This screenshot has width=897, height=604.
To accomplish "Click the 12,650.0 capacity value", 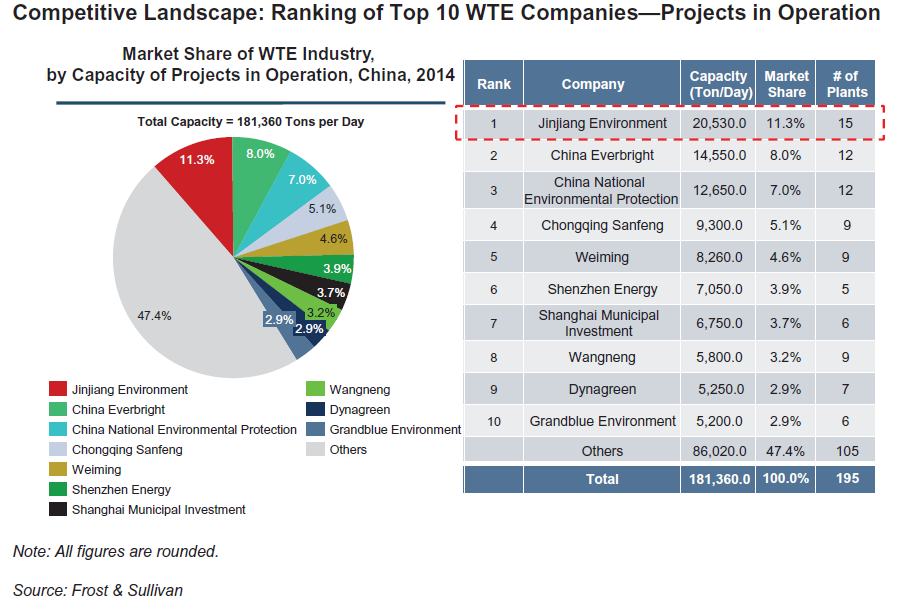I will point(719,190).
